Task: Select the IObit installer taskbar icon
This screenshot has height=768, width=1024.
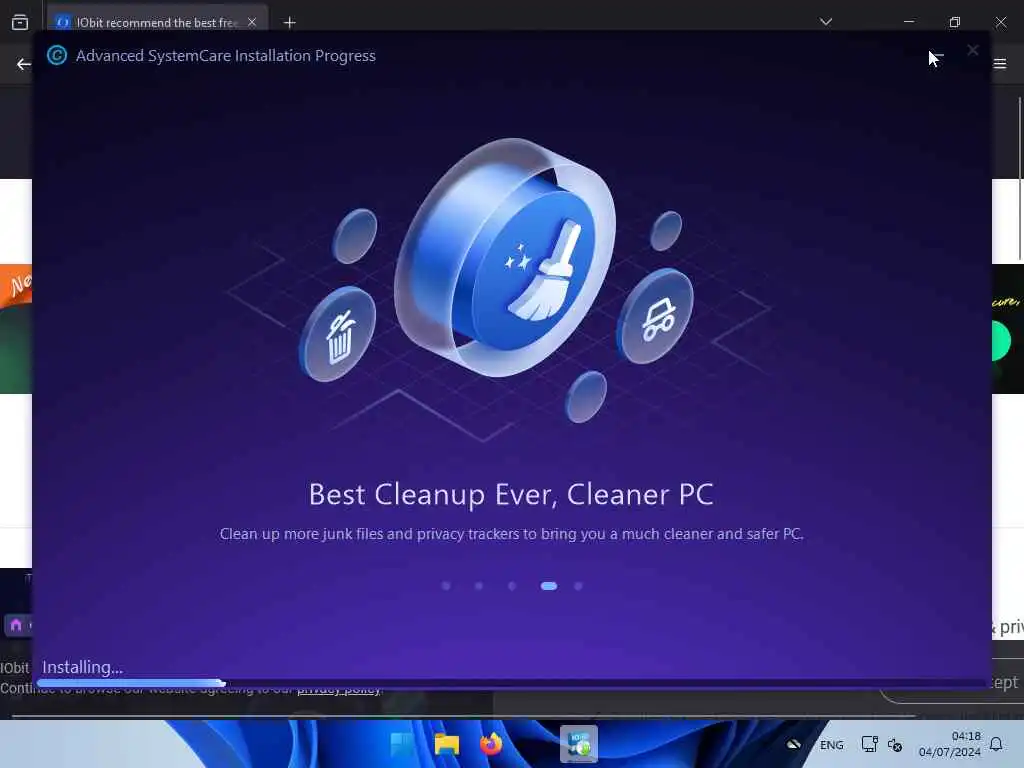Action: 579,744
